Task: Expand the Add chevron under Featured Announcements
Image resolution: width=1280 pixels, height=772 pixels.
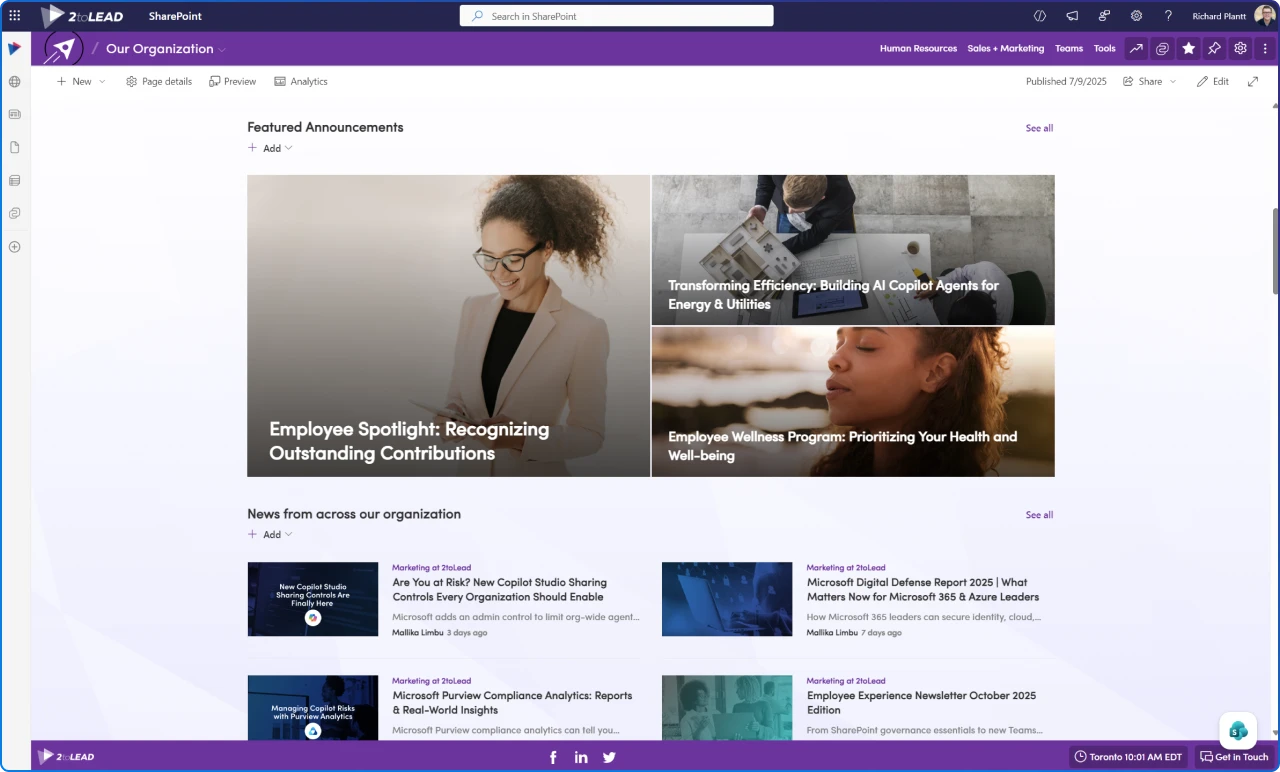Action: click(x=288, y=148)
